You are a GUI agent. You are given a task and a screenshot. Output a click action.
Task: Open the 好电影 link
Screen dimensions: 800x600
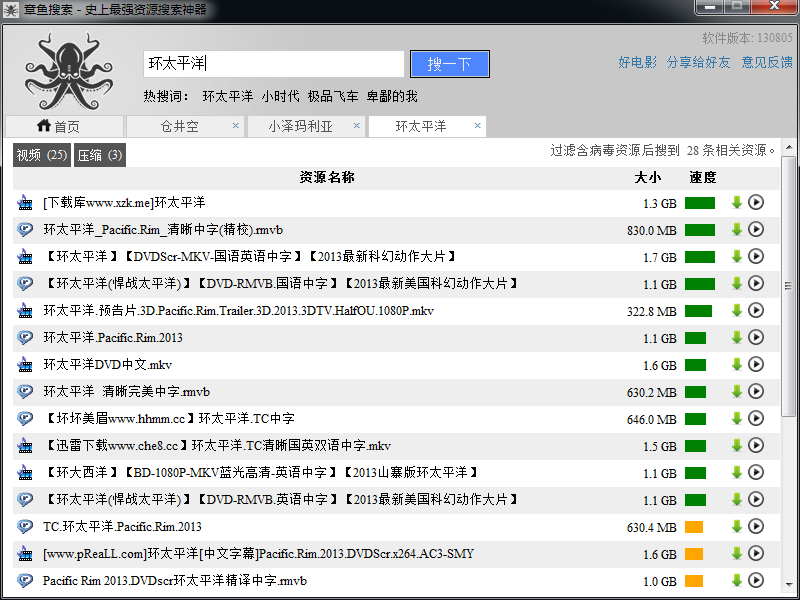click(x=637, y=62)
